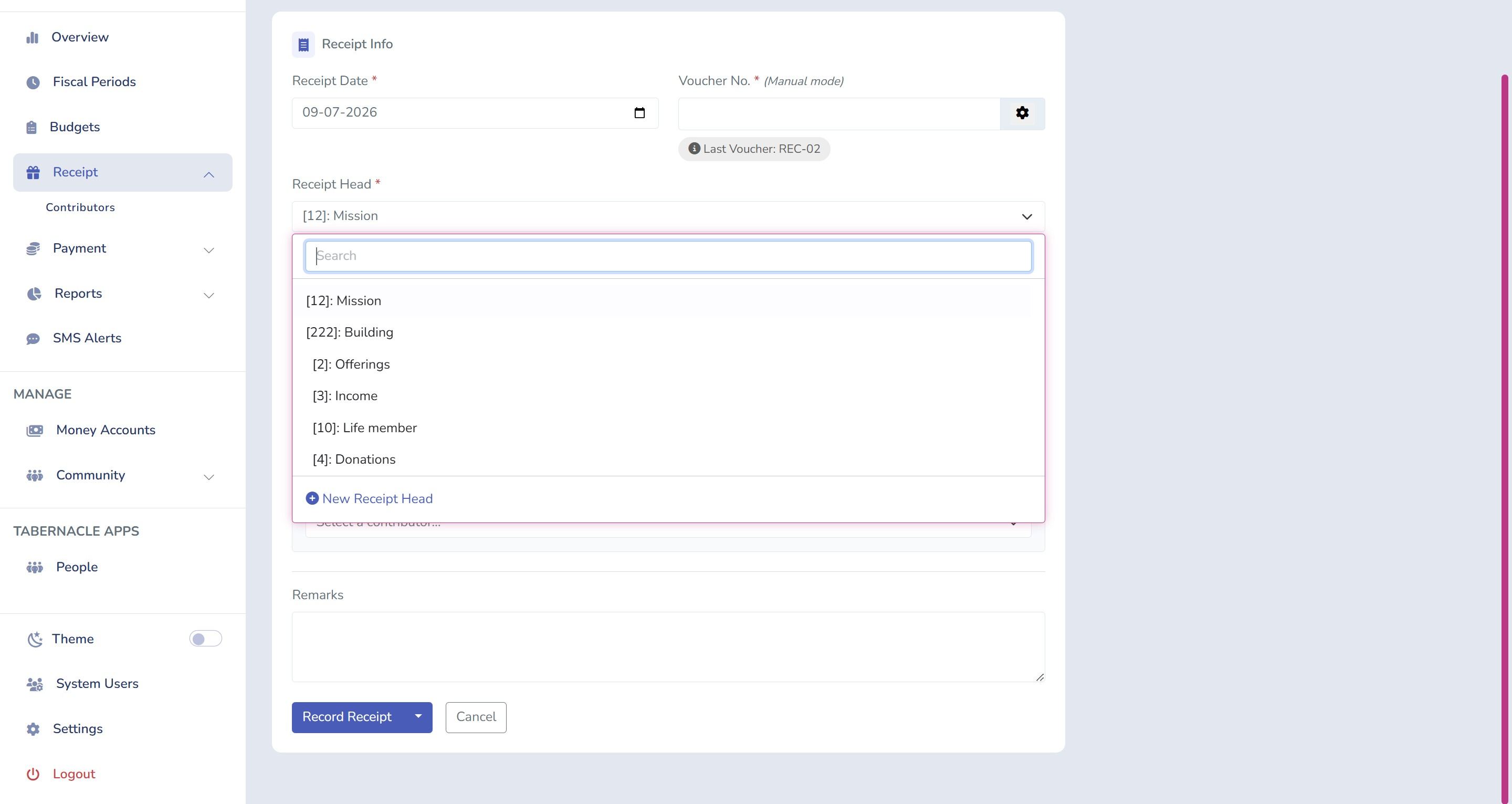The height and width of the screenshot is (804, 1512).
Task: Open Budgets page
Action: click(x=75, y=128)
